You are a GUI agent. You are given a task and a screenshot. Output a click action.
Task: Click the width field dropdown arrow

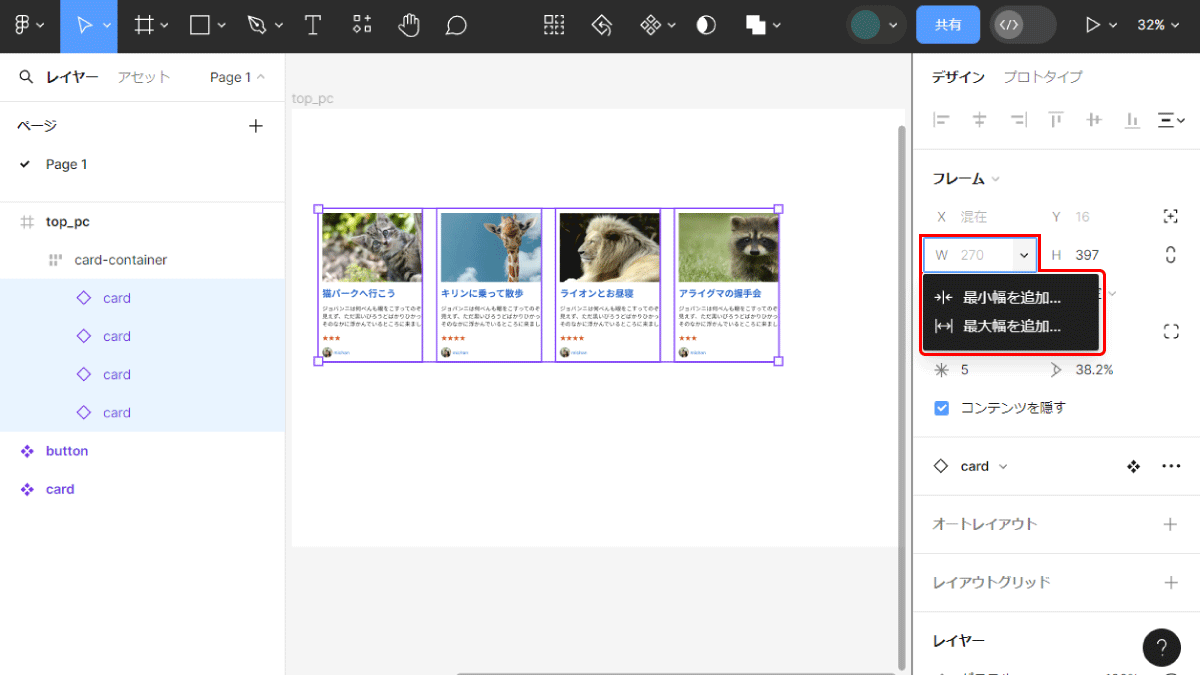1024,255
